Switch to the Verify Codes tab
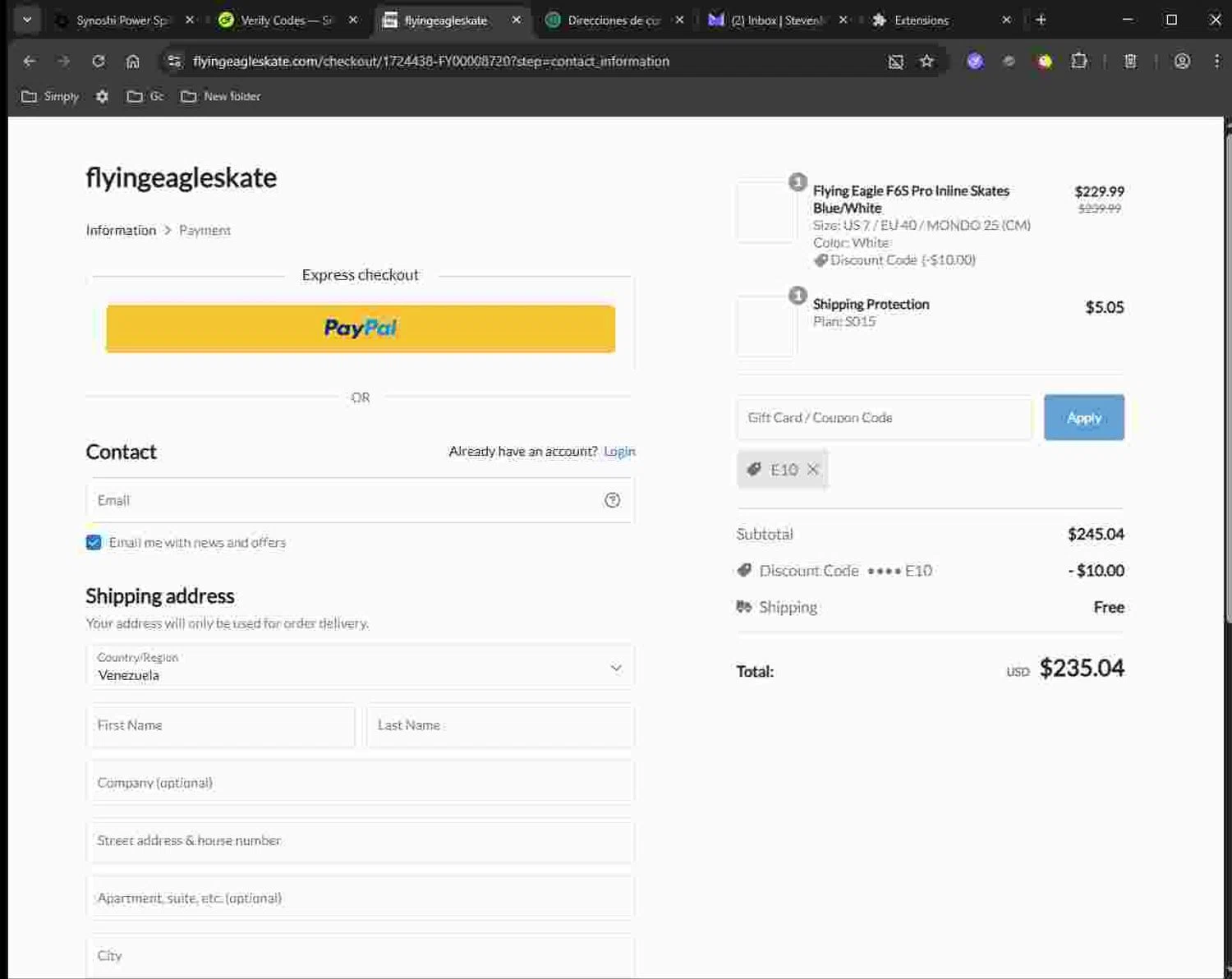Viewport: 1232px width, 979px height. coord(286,20)
